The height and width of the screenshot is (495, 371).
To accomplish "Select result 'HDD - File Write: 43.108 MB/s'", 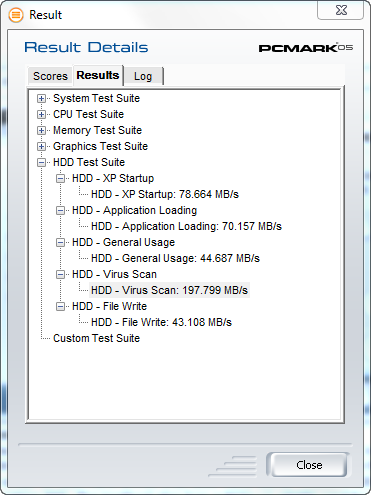I will click(161, 322).
